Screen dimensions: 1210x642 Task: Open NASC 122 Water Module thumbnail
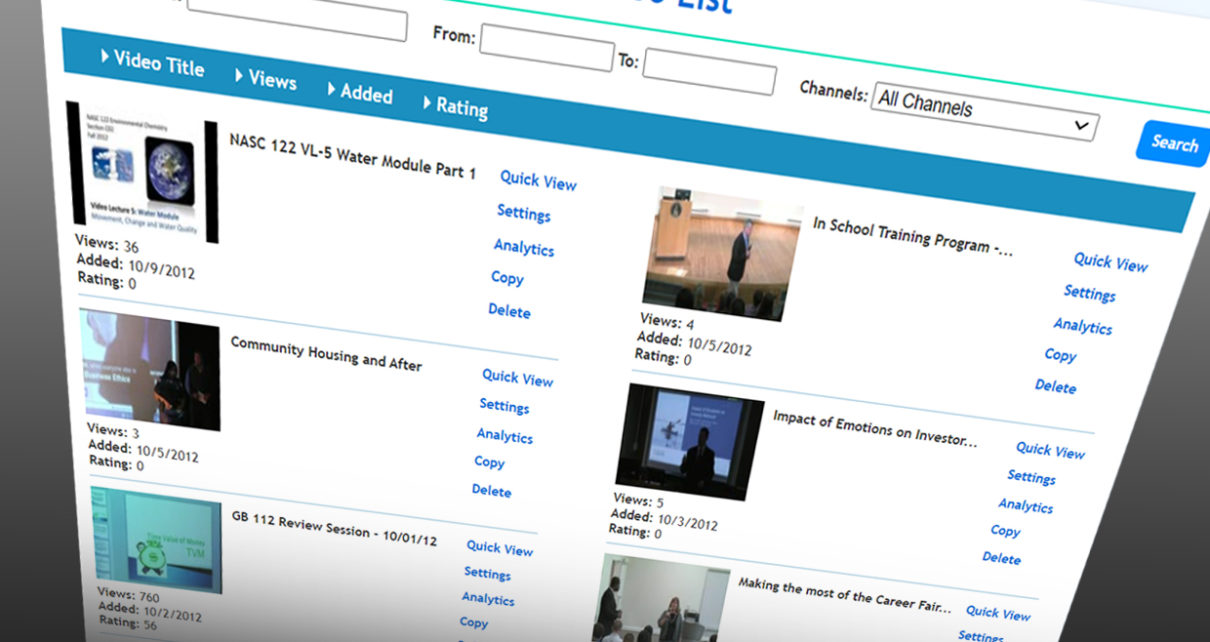(141, 170)
